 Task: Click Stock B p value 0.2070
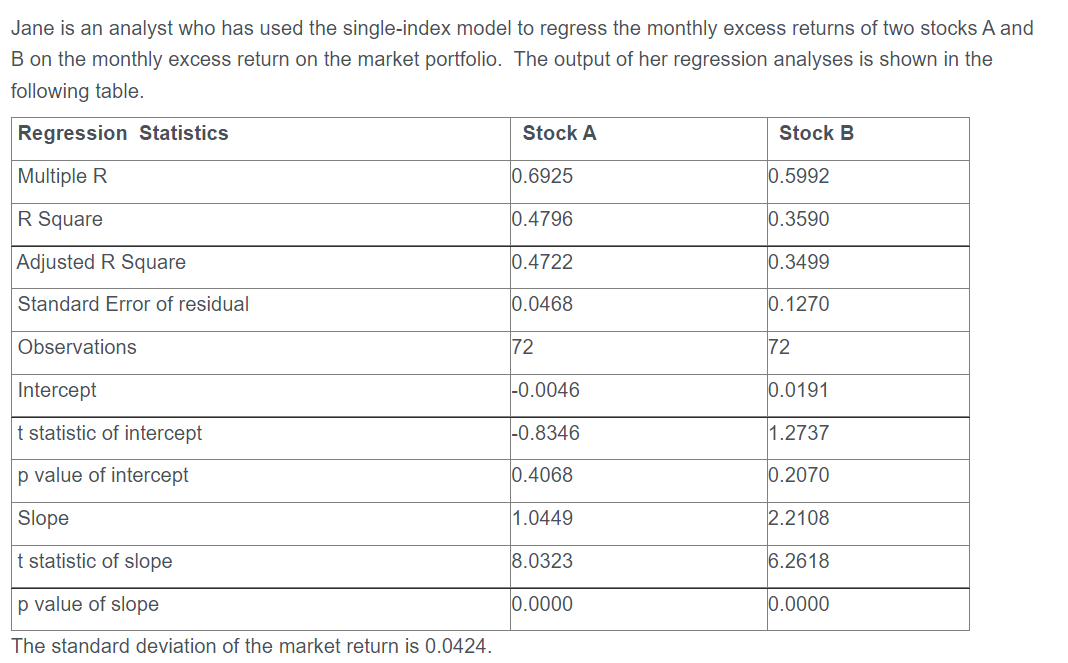tap(798, 475)
